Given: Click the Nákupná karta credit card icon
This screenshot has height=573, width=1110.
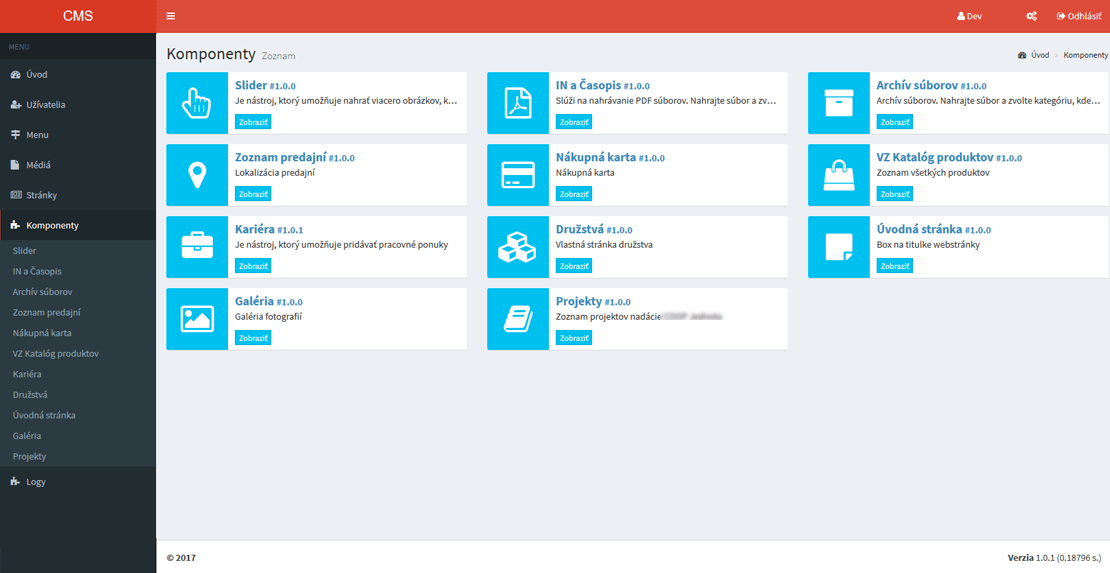Looking at the screenshot, I should 517,175.
